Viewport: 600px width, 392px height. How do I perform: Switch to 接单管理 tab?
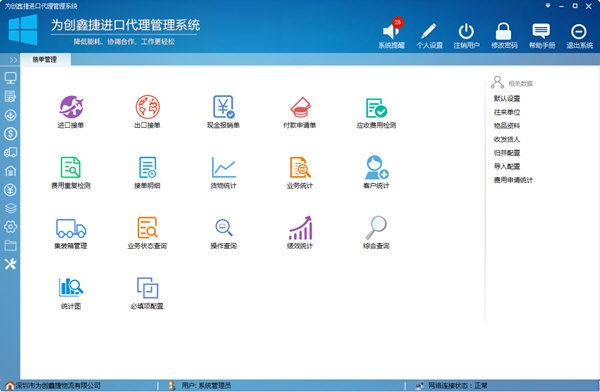45,59
